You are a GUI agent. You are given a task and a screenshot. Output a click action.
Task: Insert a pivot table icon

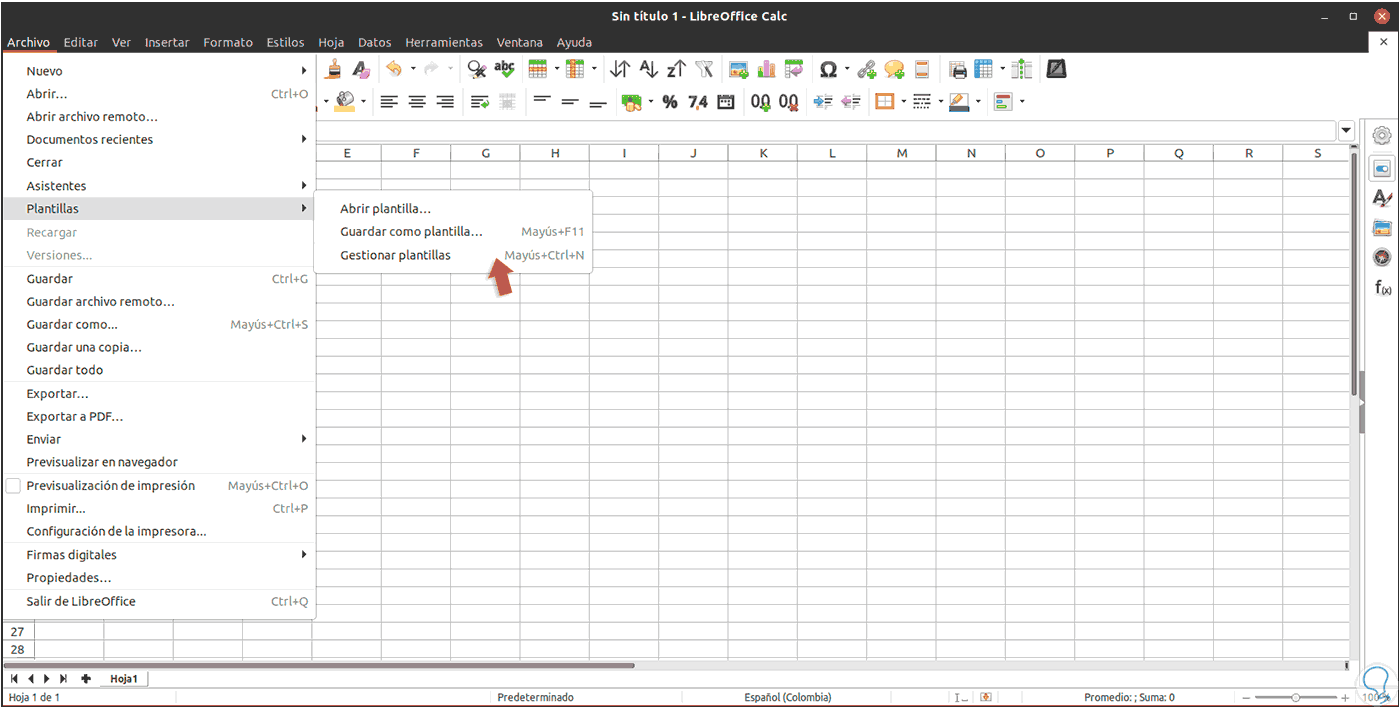click(794, 69)
